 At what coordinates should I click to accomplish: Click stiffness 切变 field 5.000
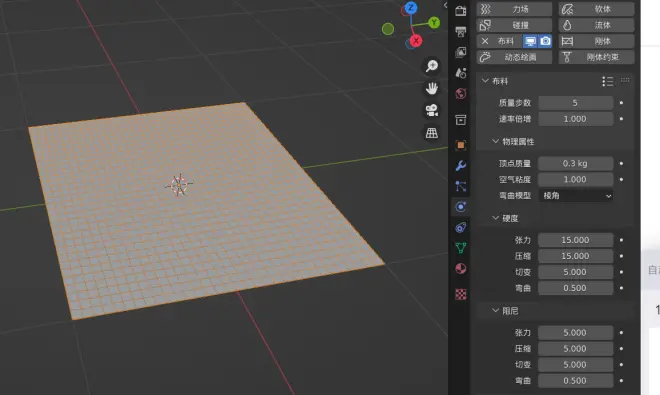(576, 272)
